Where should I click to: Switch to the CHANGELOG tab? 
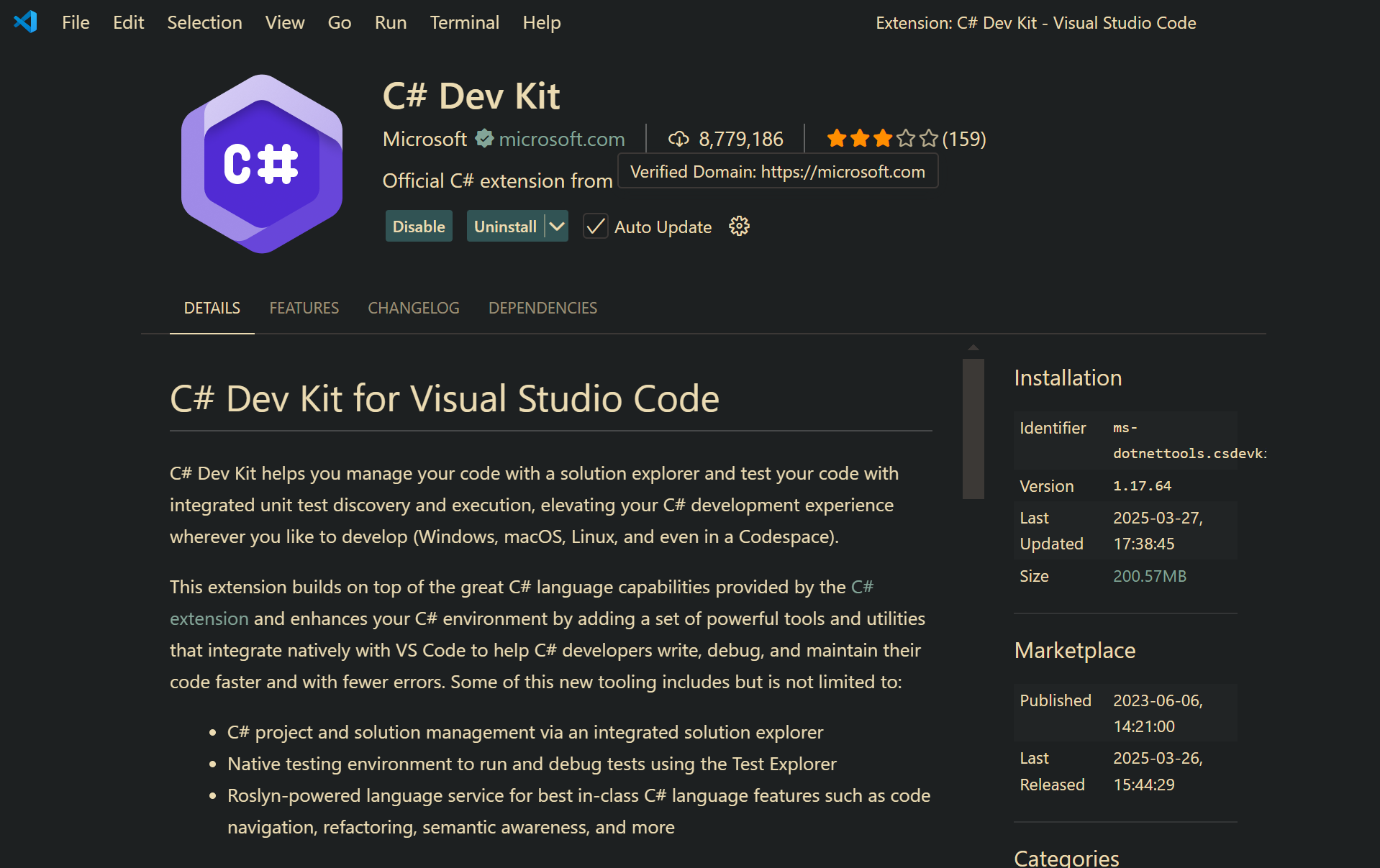414,308
